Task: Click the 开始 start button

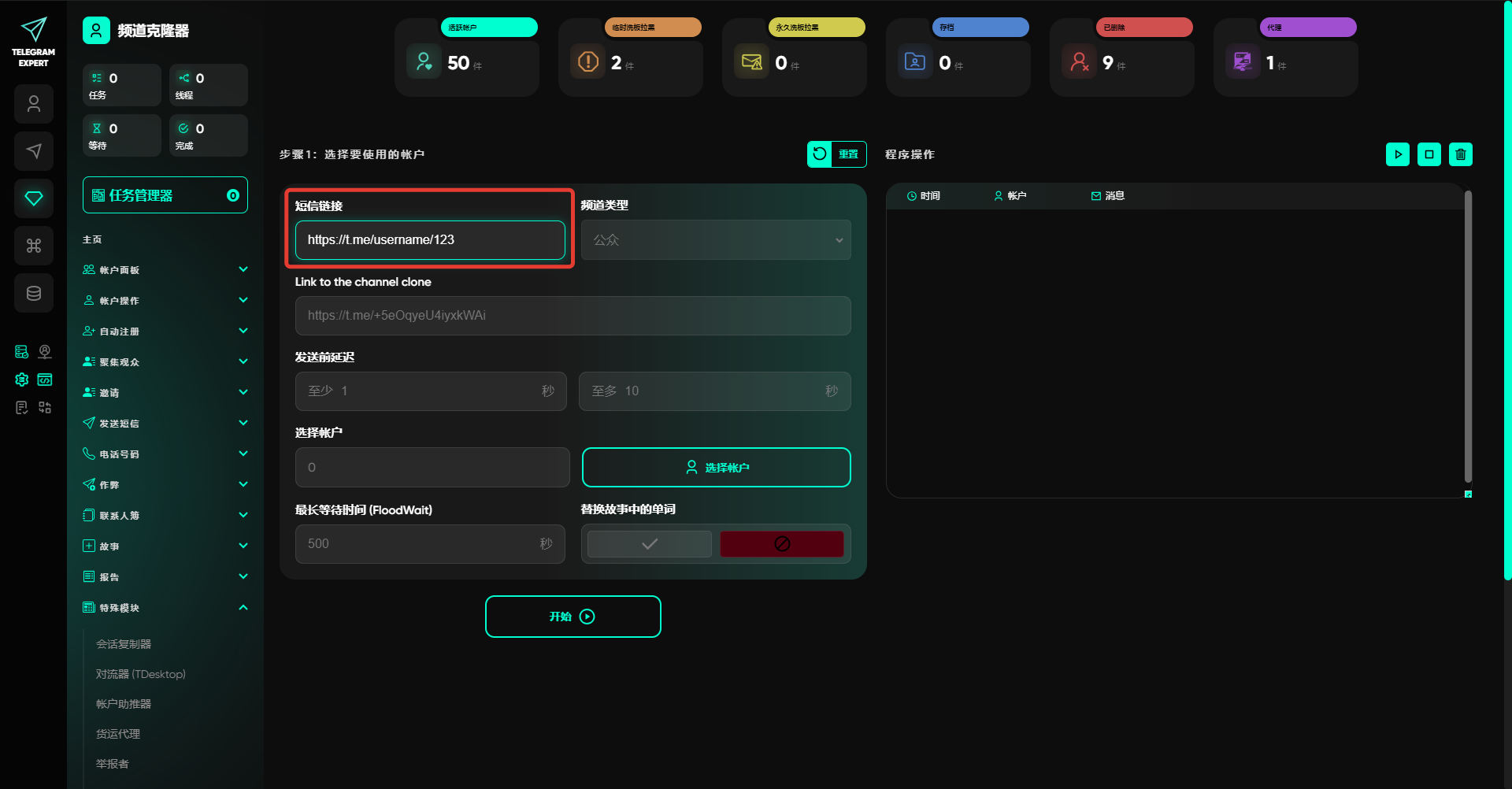Action: click(573, 617)
